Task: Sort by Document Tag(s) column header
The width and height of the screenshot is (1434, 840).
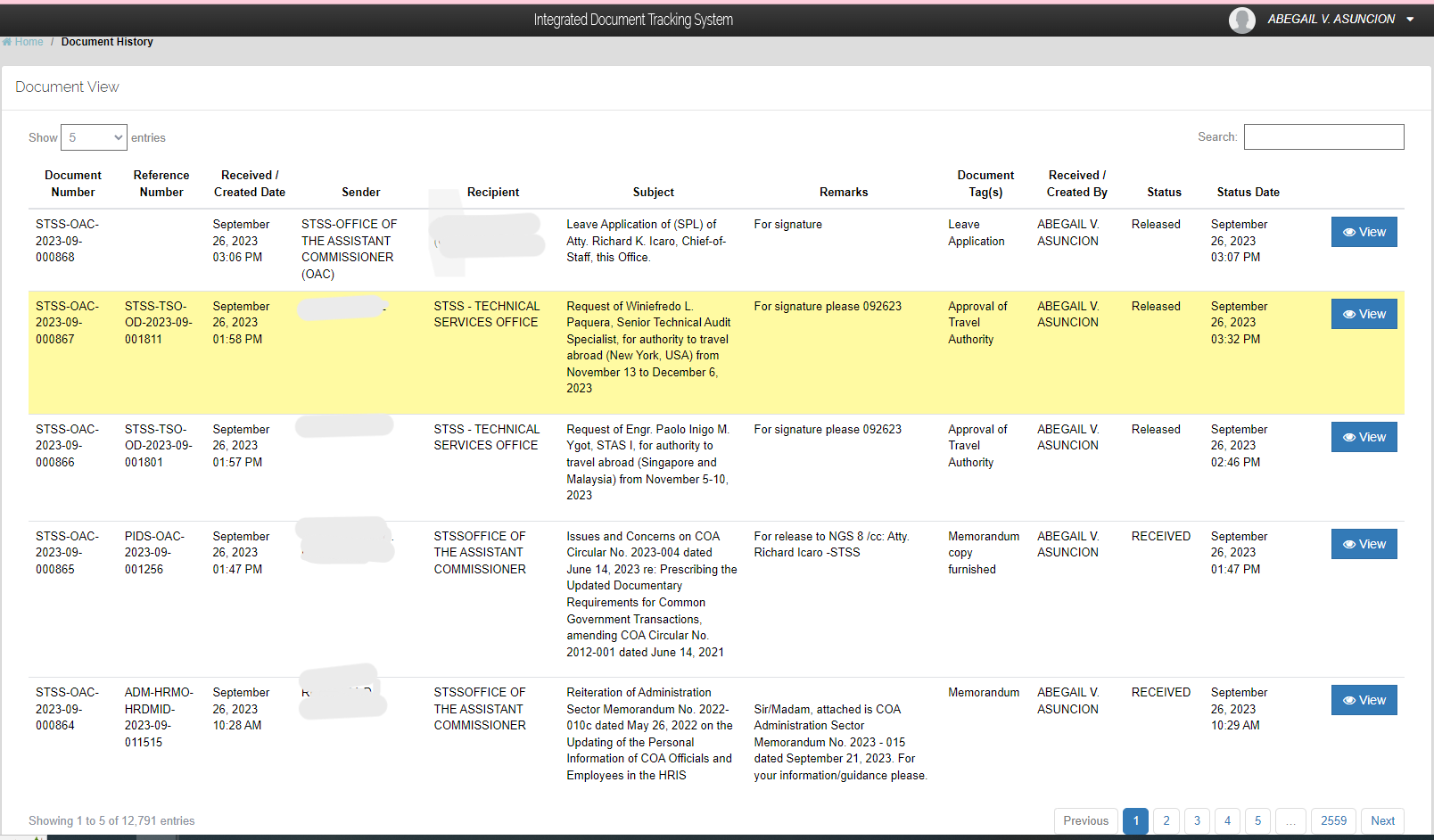Action: click(985, 184)
